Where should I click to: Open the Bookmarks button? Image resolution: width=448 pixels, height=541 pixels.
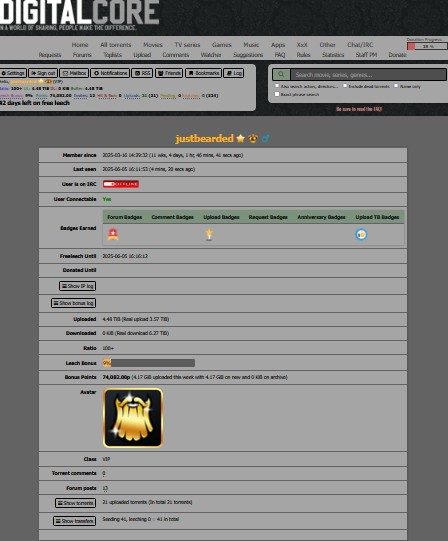(x=204, y=73)
